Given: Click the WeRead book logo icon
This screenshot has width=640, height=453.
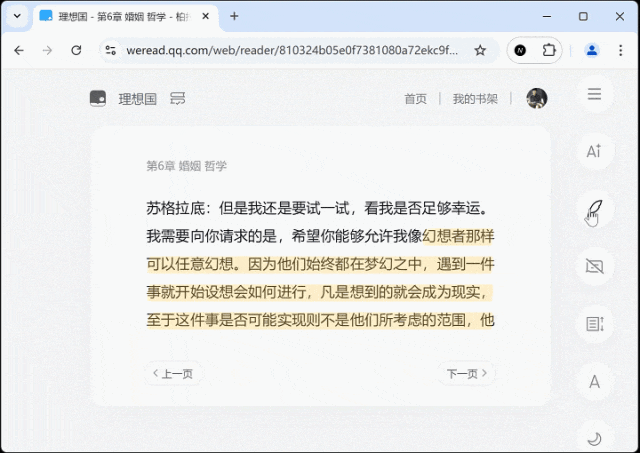Looking at the screenshot, I should click(x=98, y=98).
